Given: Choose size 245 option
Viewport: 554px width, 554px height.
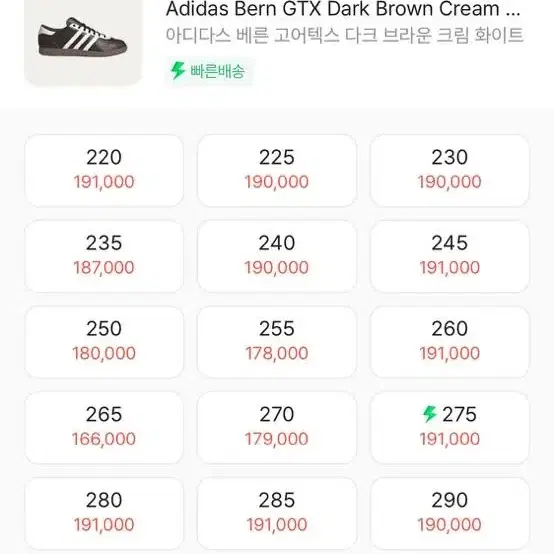Looking at the screenshot, I should pos(449,256).
